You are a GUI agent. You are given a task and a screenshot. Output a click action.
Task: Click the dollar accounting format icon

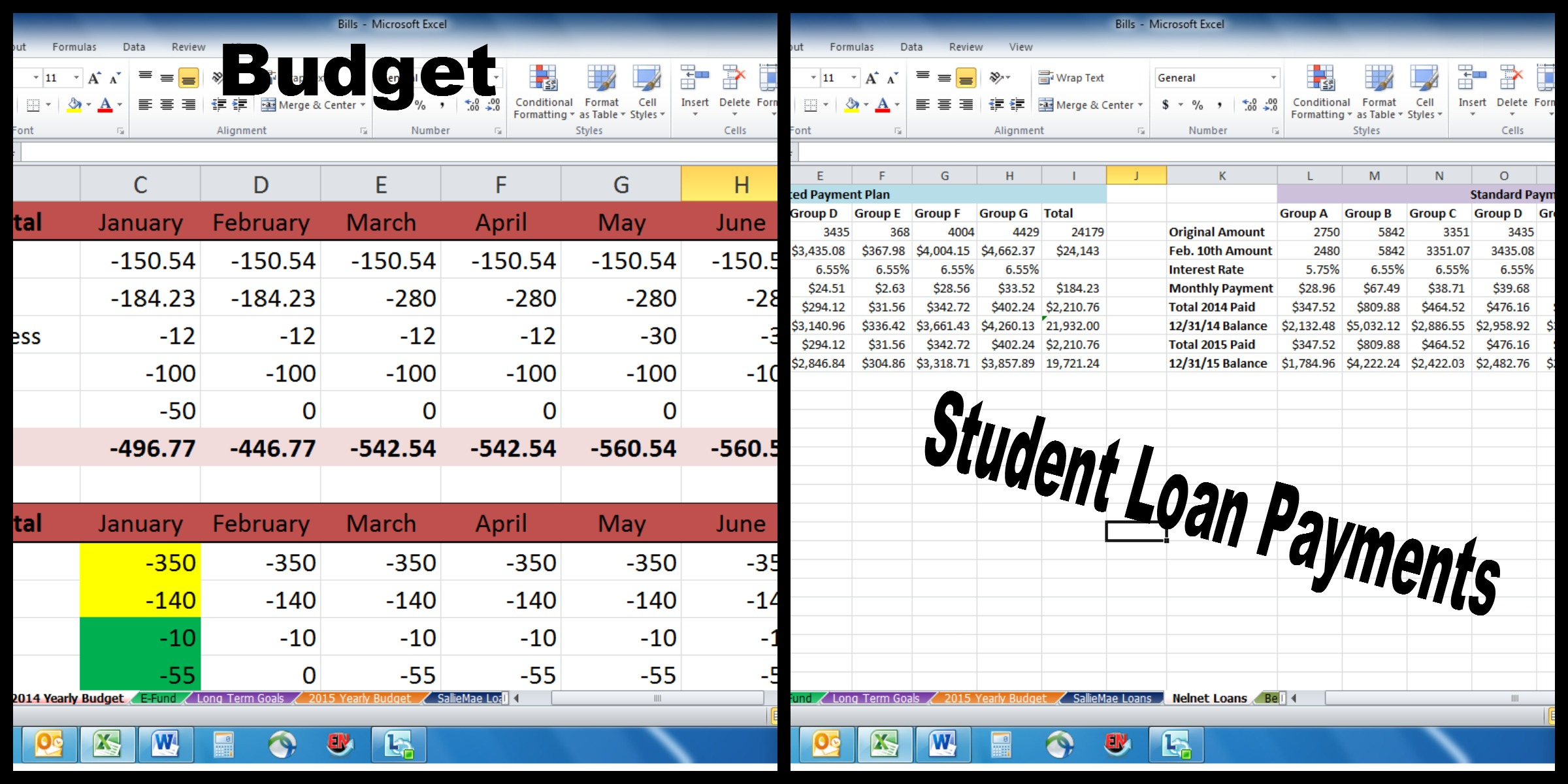pos(1166,105)
